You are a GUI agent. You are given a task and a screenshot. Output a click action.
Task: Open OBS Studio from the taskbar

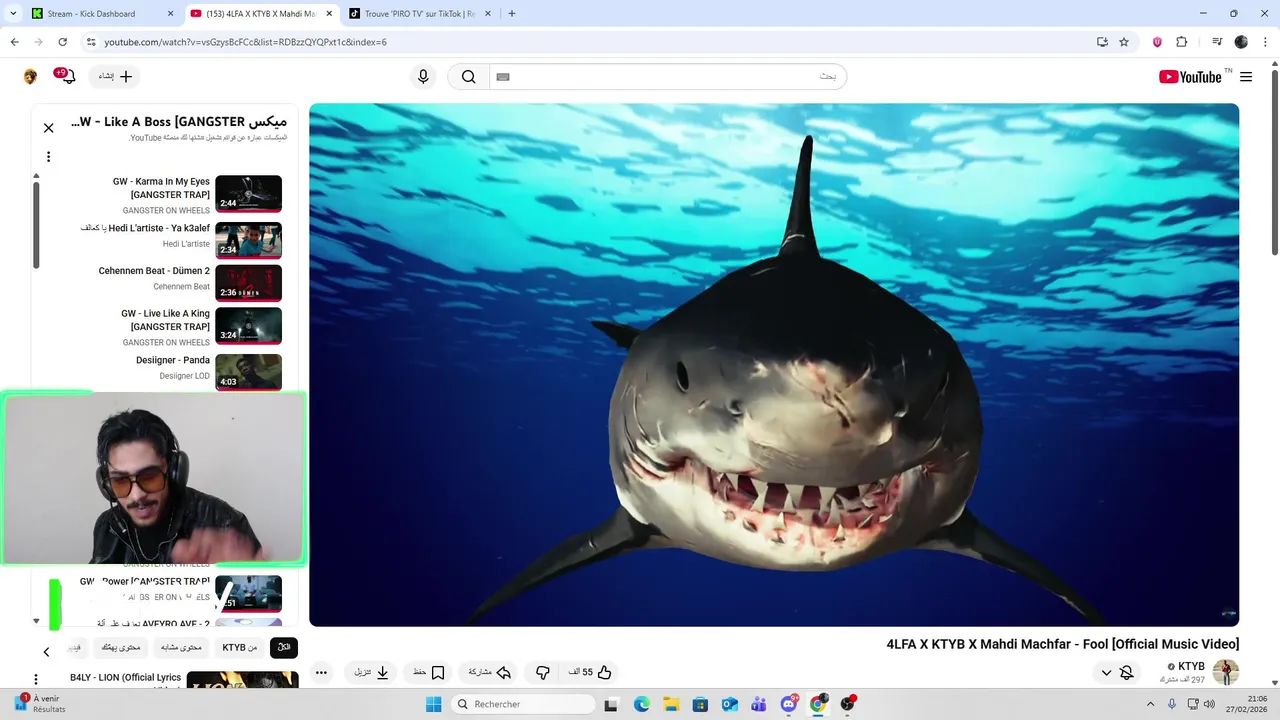[848, 704]
